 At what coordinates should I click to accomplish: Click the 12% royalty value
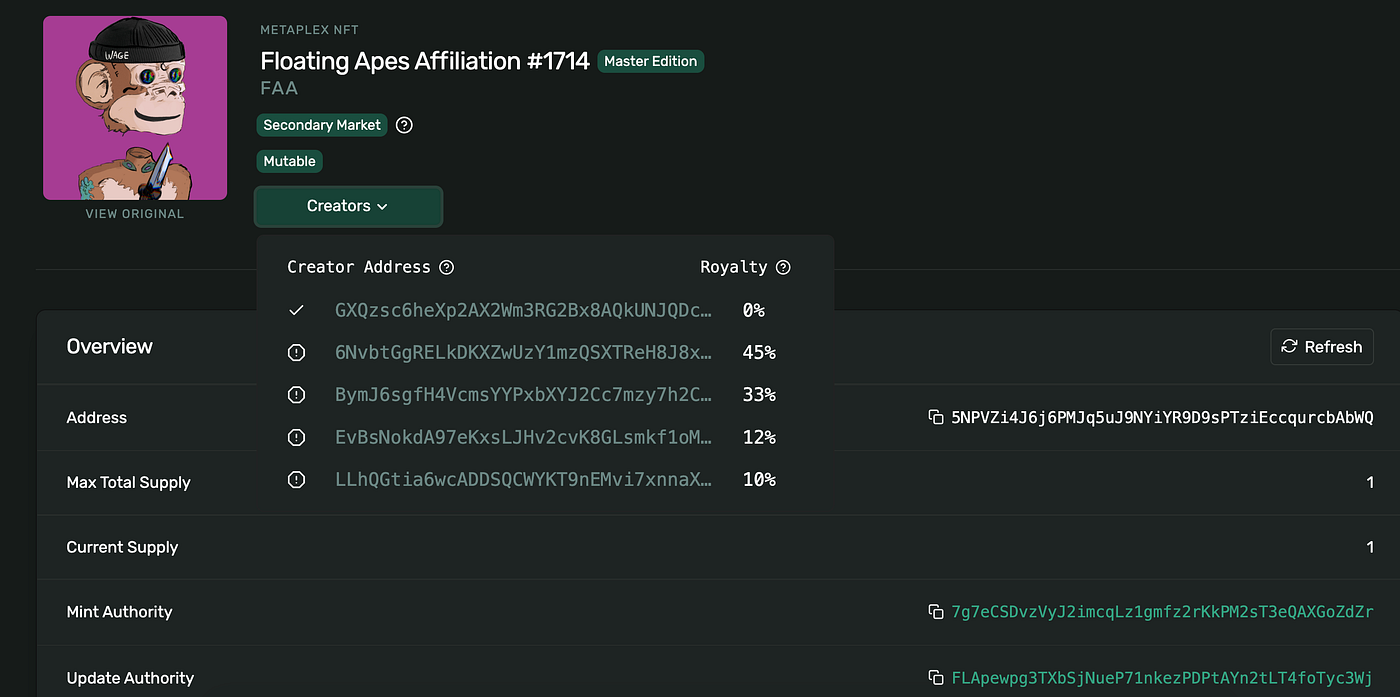click(x=759, y=437)
